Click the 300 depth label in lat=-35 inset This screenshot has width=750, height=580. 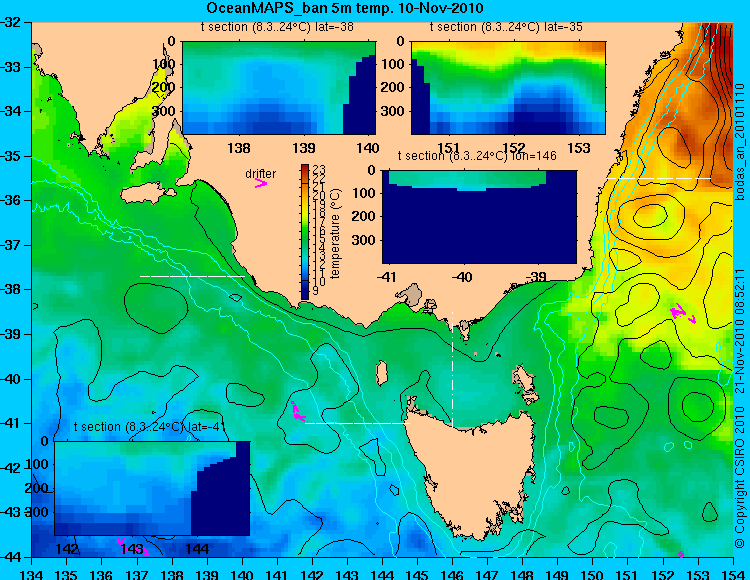395,111
